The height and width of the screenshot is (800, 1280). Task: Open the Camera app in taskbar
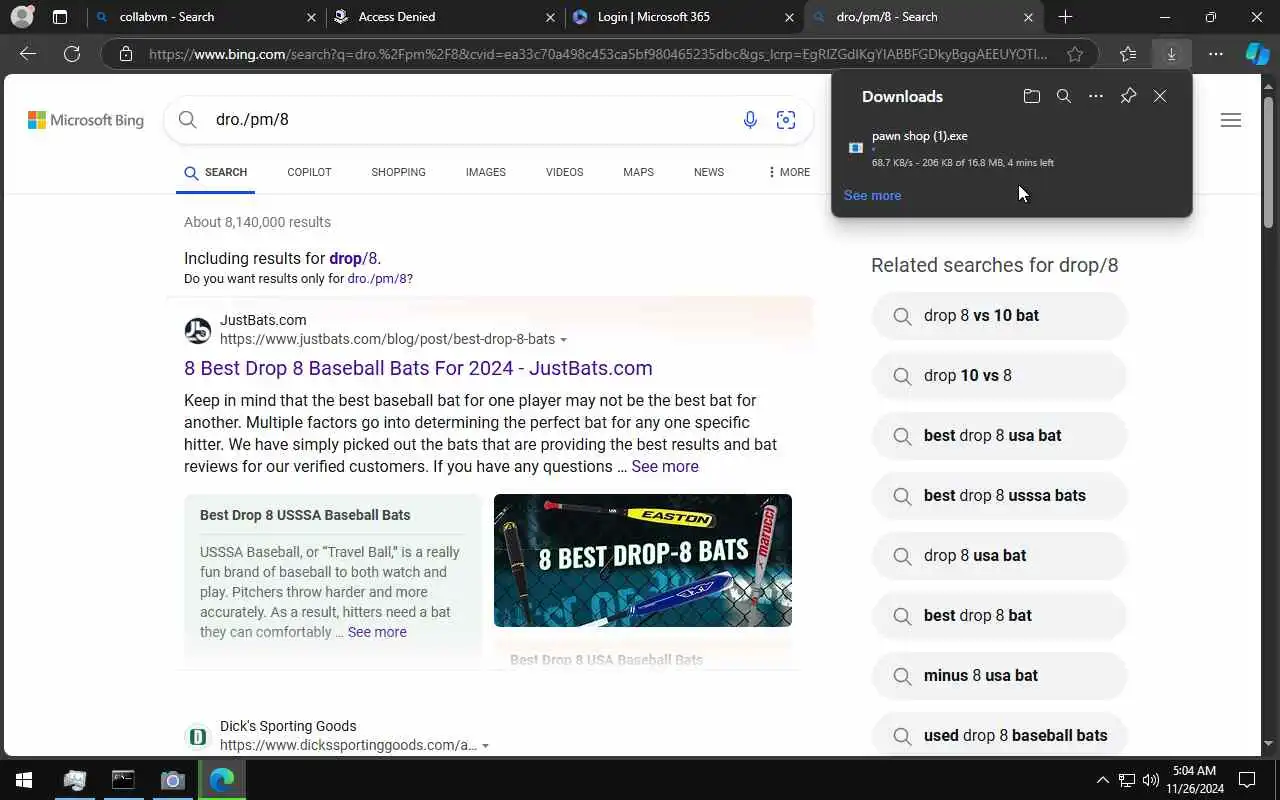pos(172,779)
